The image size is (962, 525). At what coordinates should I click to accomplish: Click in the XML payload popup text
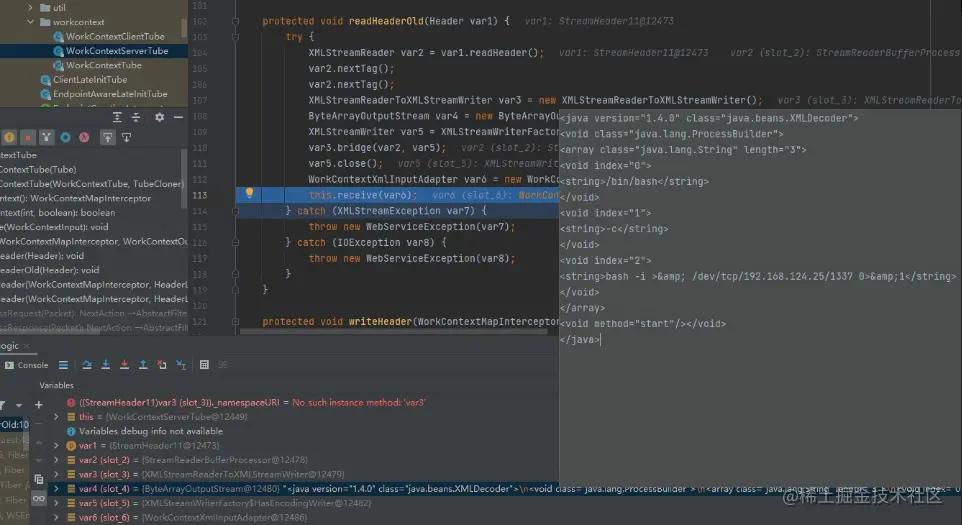[x=760, y=296]
